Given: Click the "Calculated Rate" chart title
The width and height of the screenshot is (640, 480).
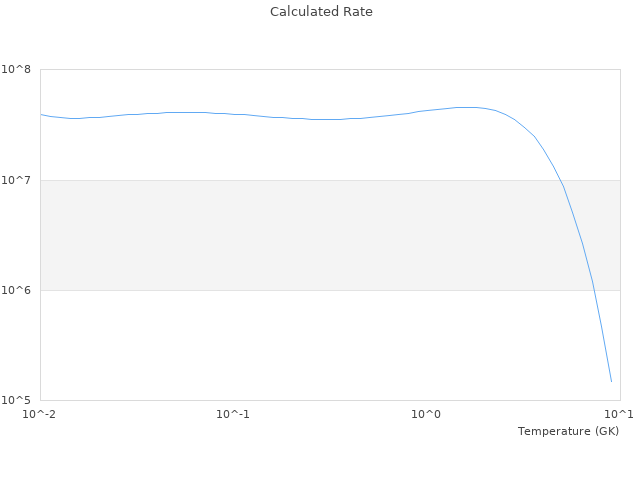Looking at the screenshot, I should coord(321,12).
